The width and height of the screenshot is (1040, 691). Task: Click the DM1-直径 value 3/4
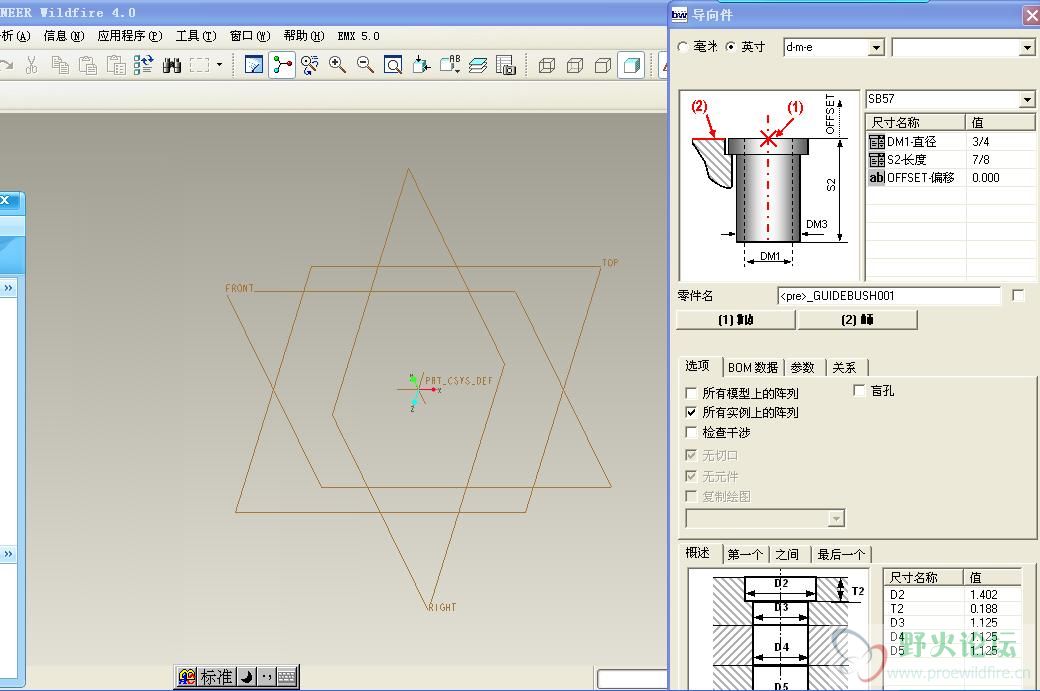click(980, 141)
